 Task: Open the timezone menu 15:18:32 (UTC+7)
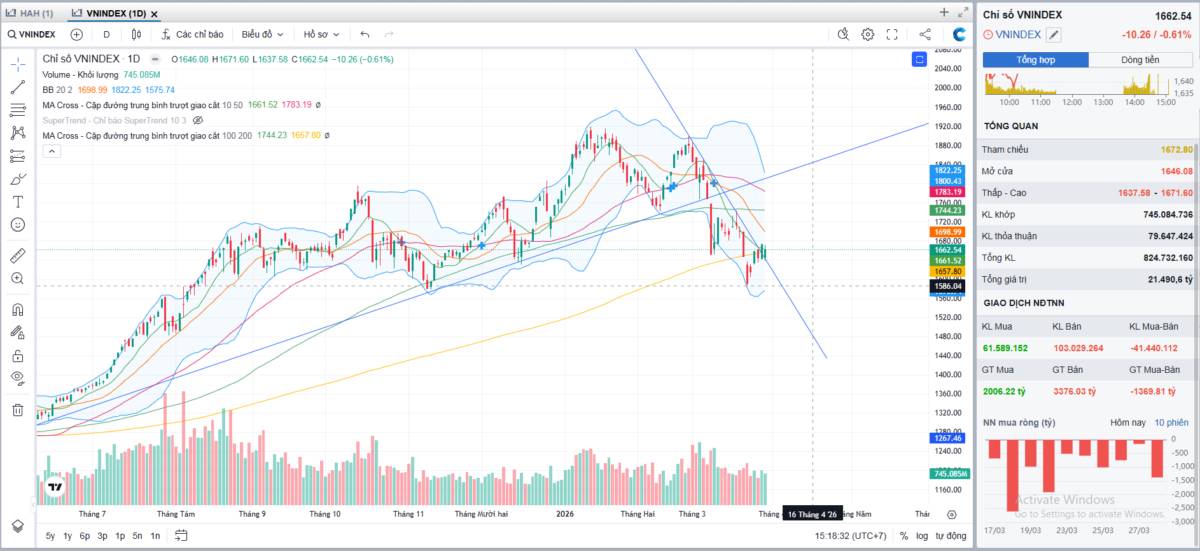851,536
